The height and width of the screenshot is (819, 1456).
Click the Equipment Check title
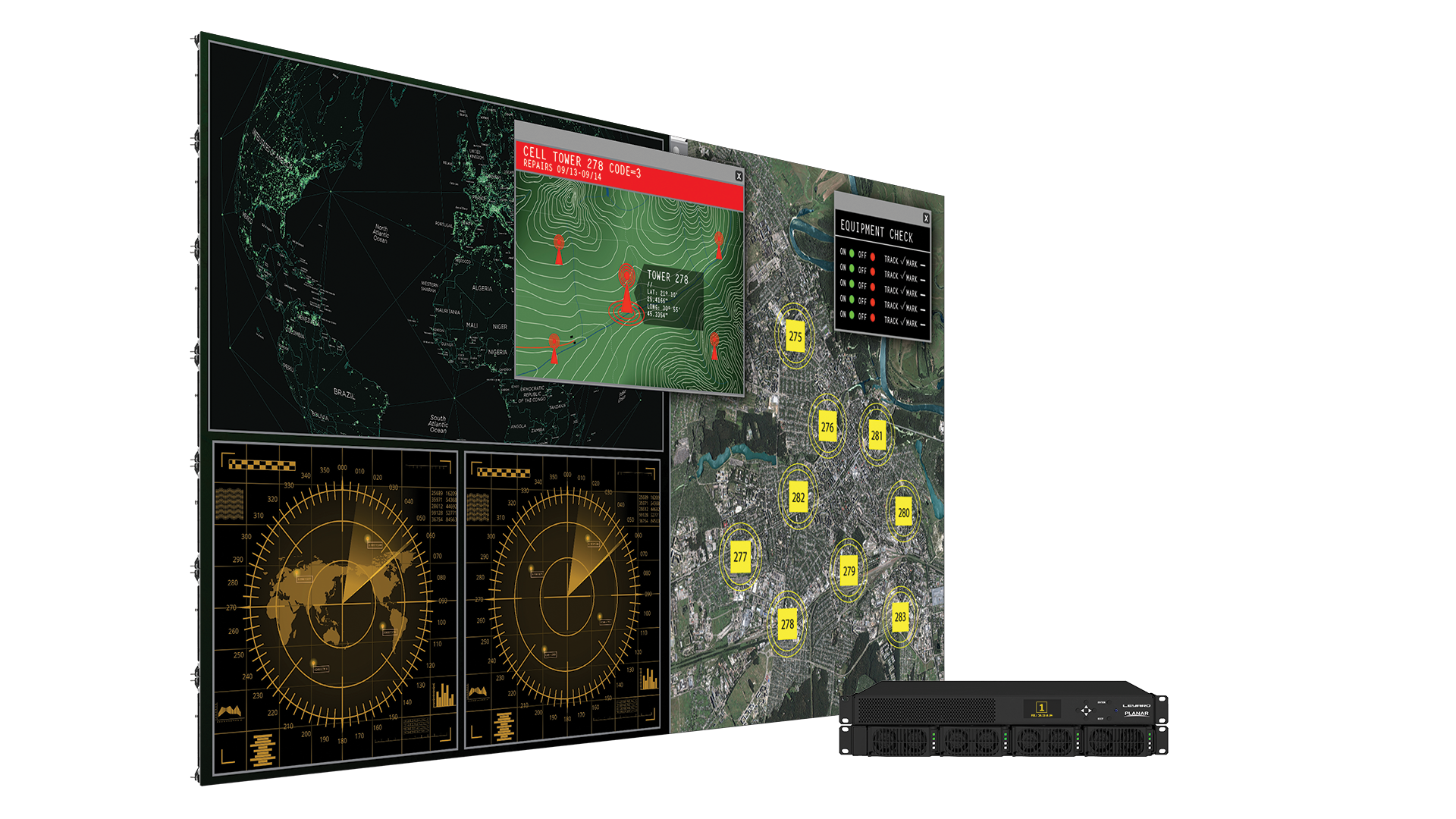click(877, 231)
